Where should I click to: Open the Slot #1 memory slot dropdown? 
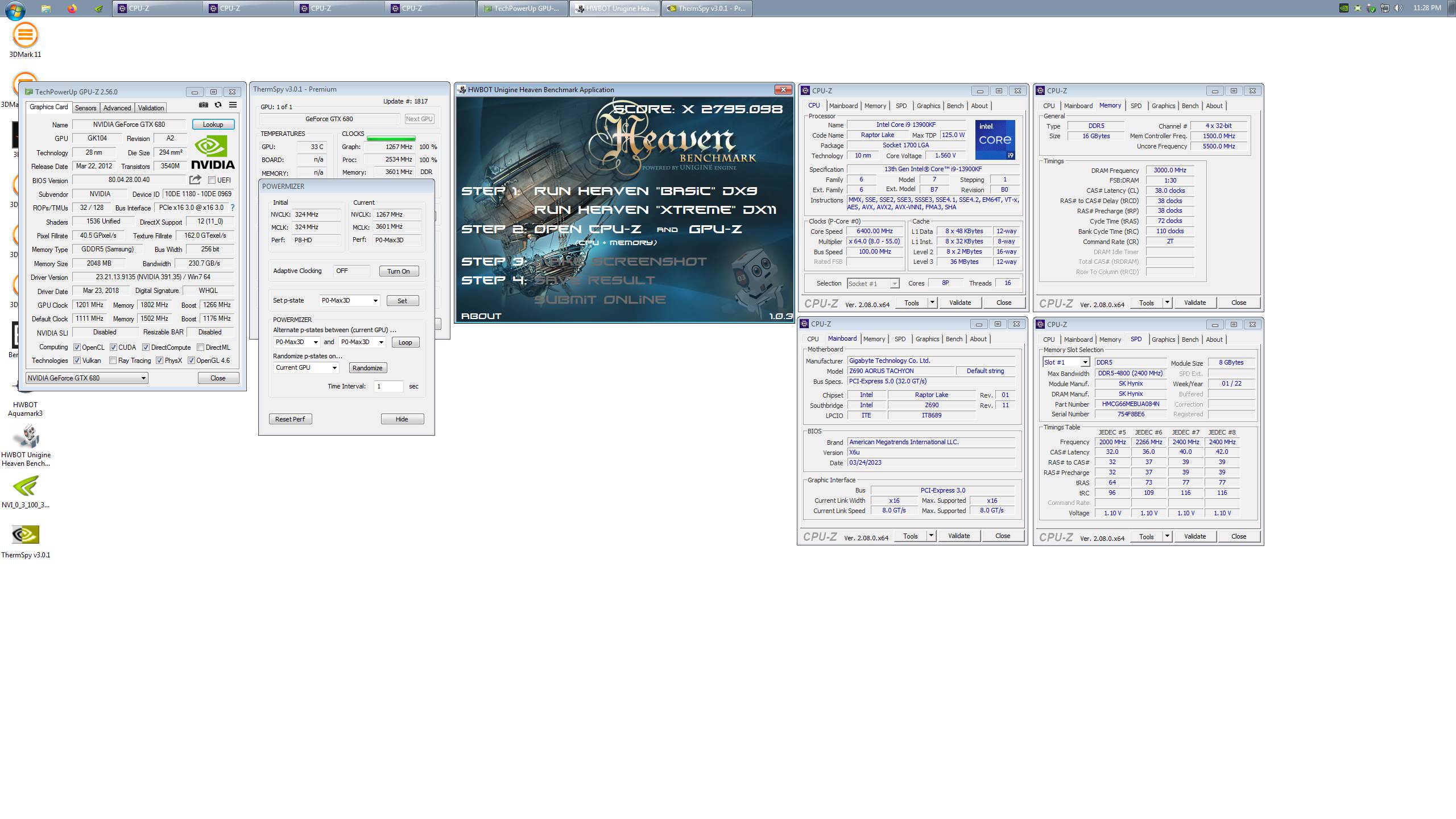click(1066, 362)
